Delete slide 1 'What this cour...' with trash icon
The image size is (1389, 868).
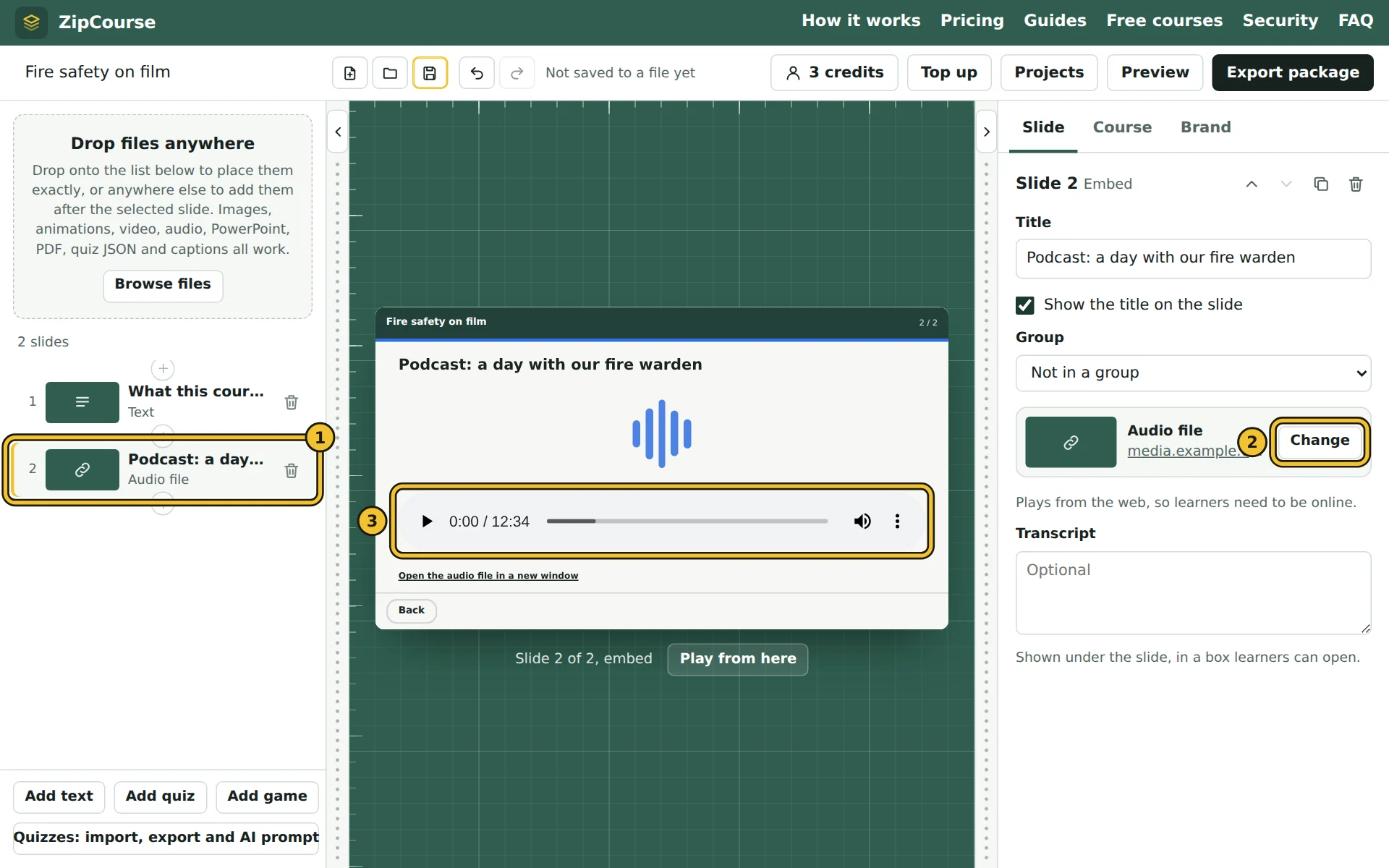click(292, 402)
